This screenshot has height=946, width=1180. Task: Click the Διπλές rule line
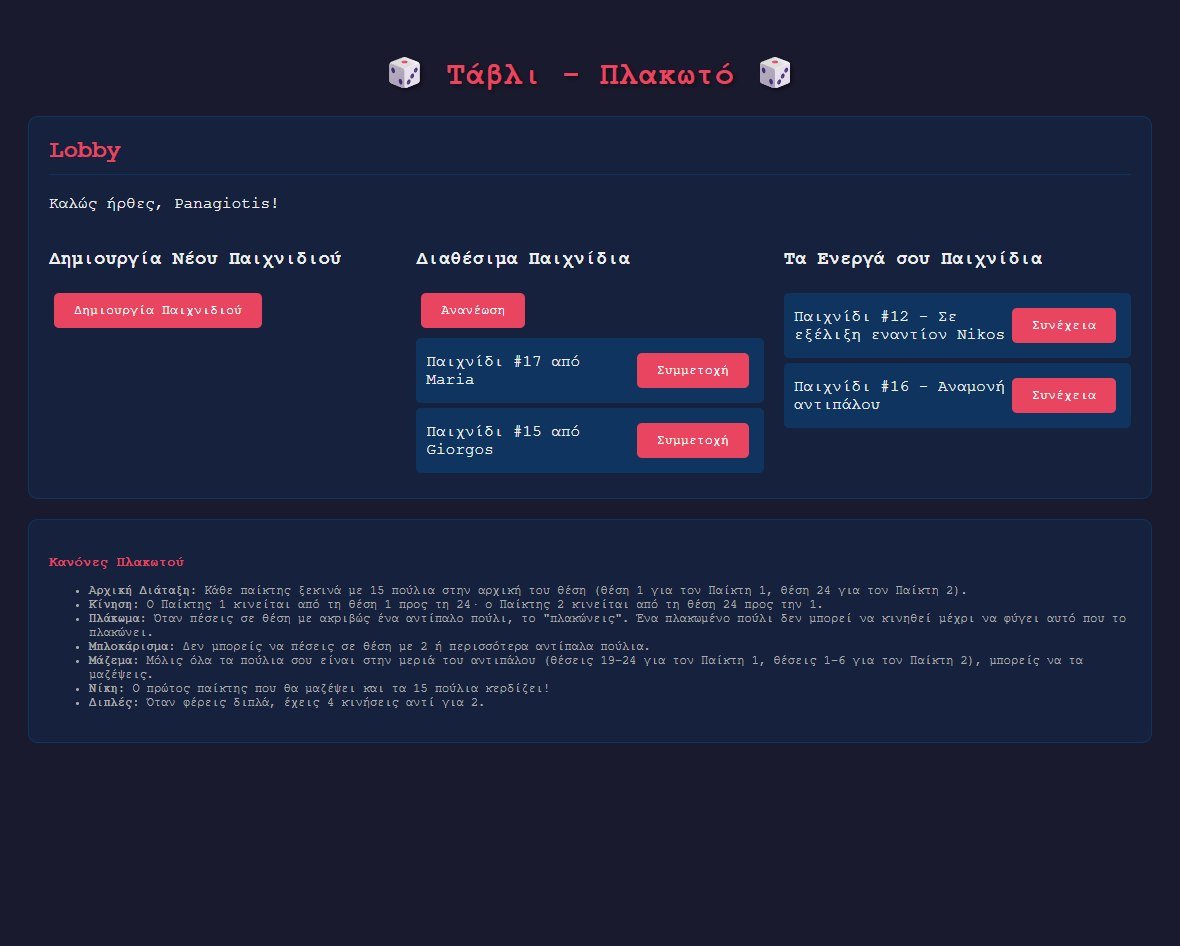click(x=287, y=702)
